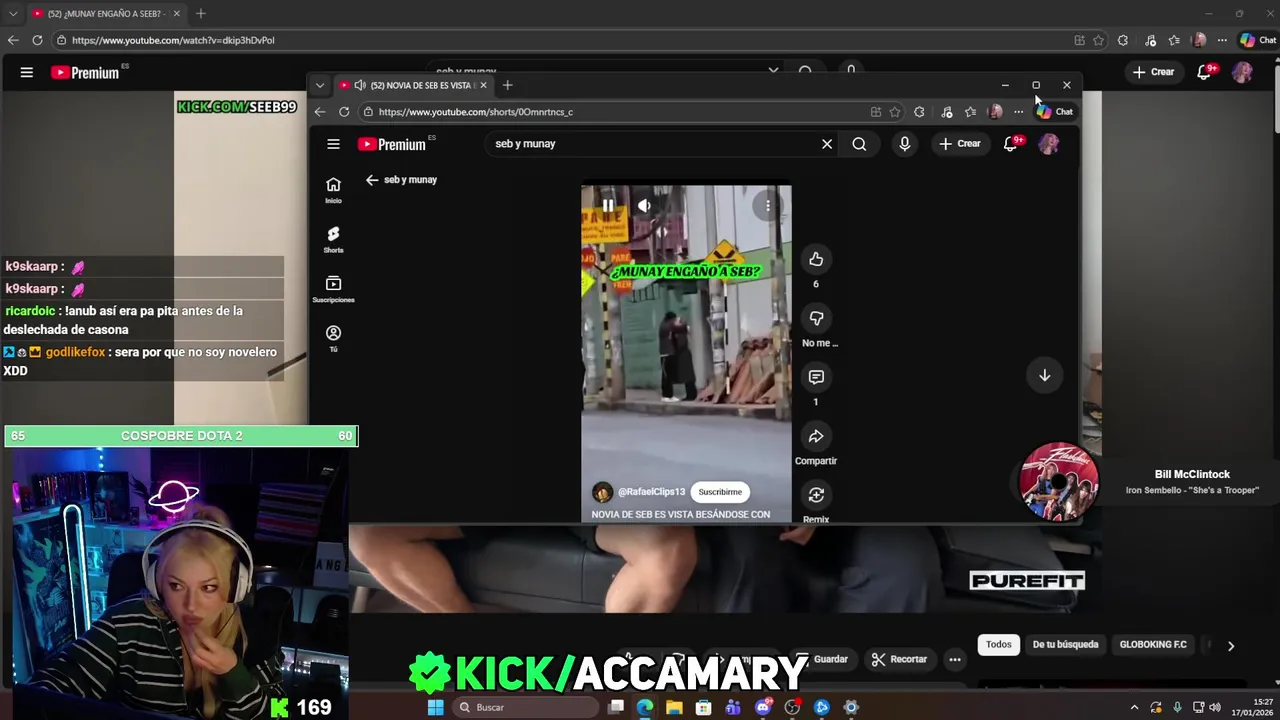Clip the video with the Recortar button
This screenshot has width=1280, height=720.
point(899,659)
